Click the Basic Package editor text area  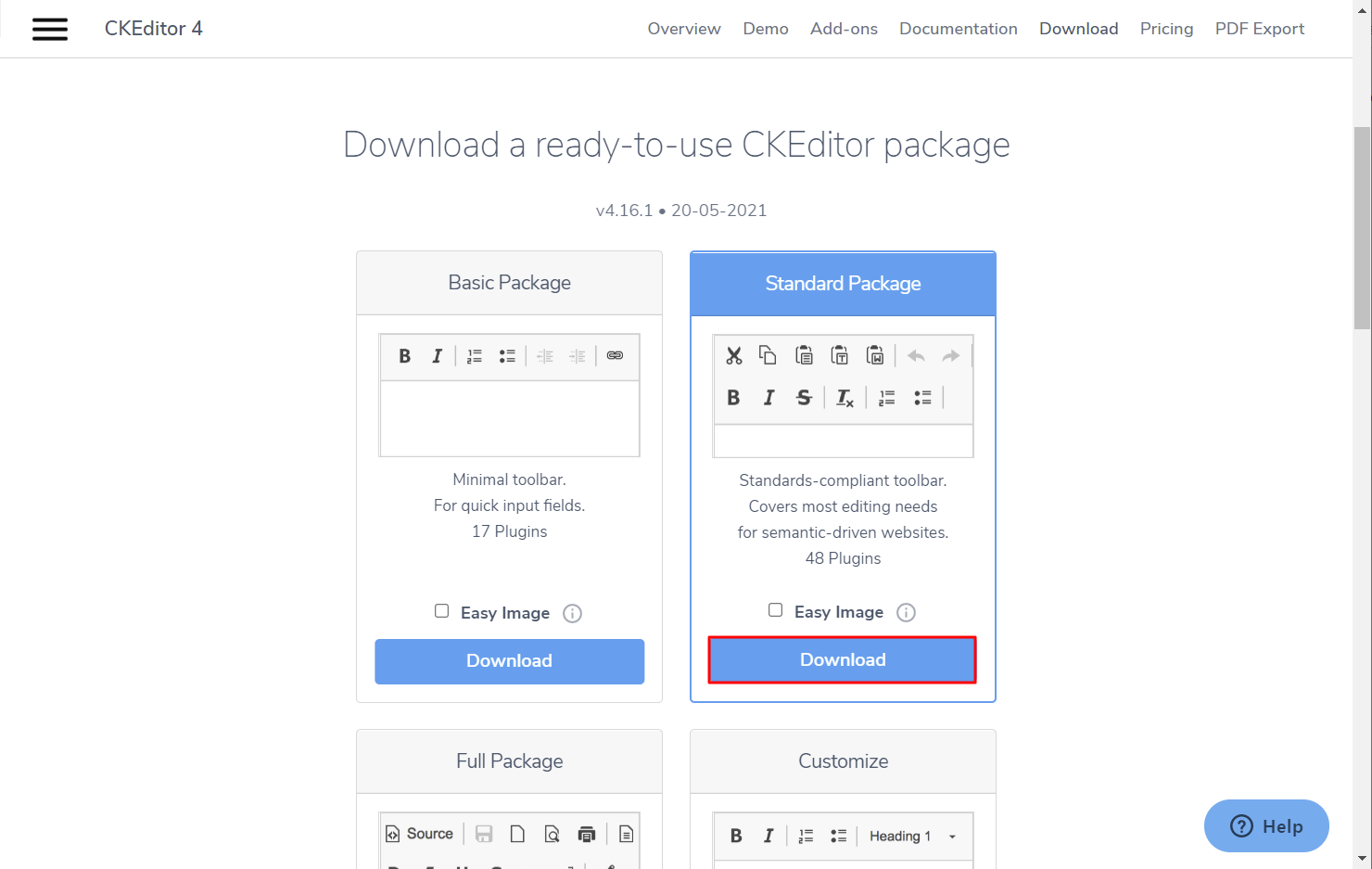tap(509, 418)
